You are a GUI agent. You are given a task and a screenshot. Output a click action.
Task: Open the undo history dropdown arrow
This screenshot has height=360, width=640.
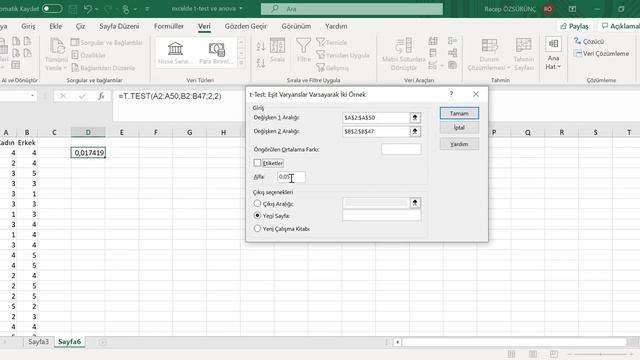[96, 9]
